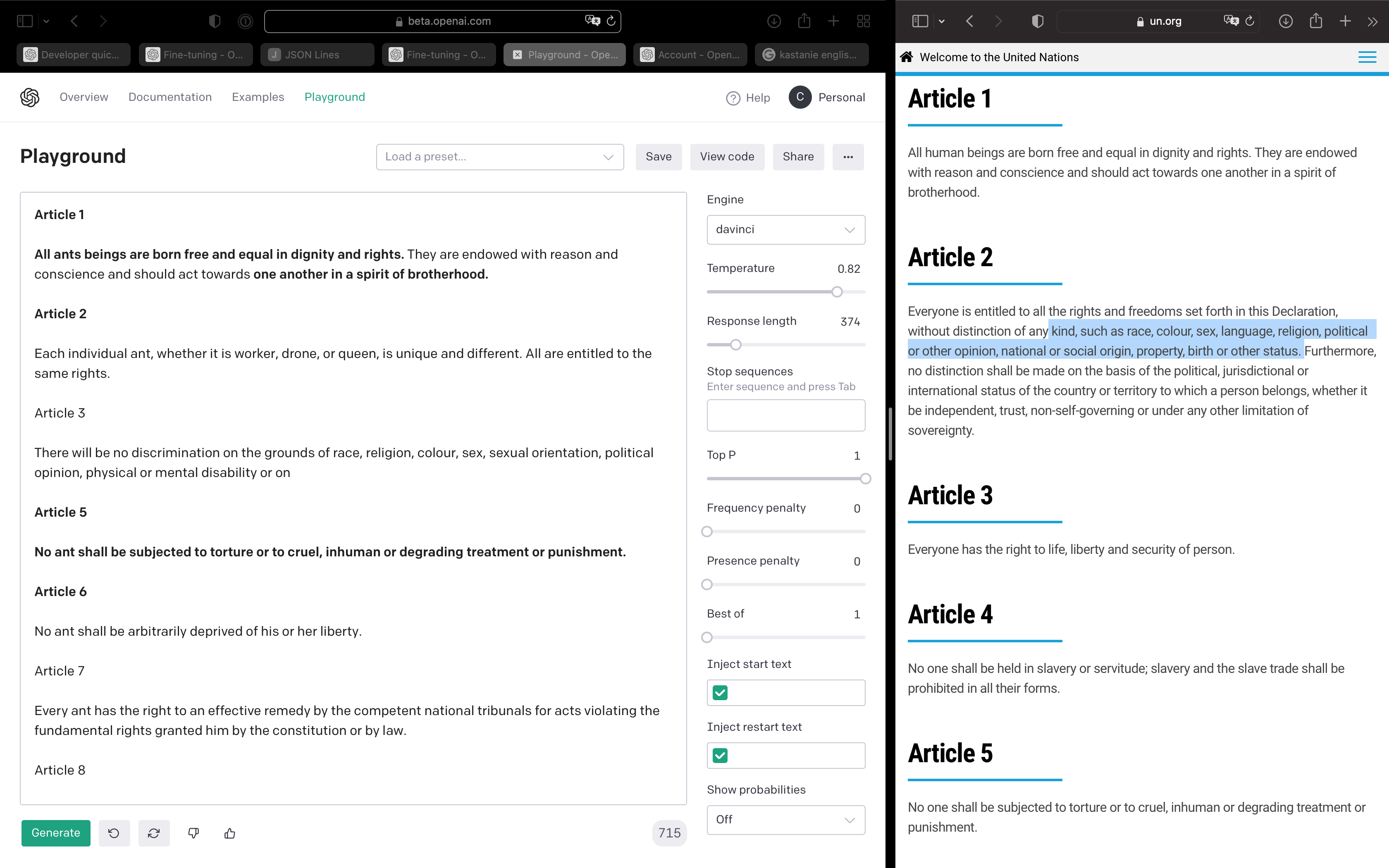Toggle the Inject start text checkbox
Image resolution: width=1389 pixels, height=868 pixels.
pos(720,693)
